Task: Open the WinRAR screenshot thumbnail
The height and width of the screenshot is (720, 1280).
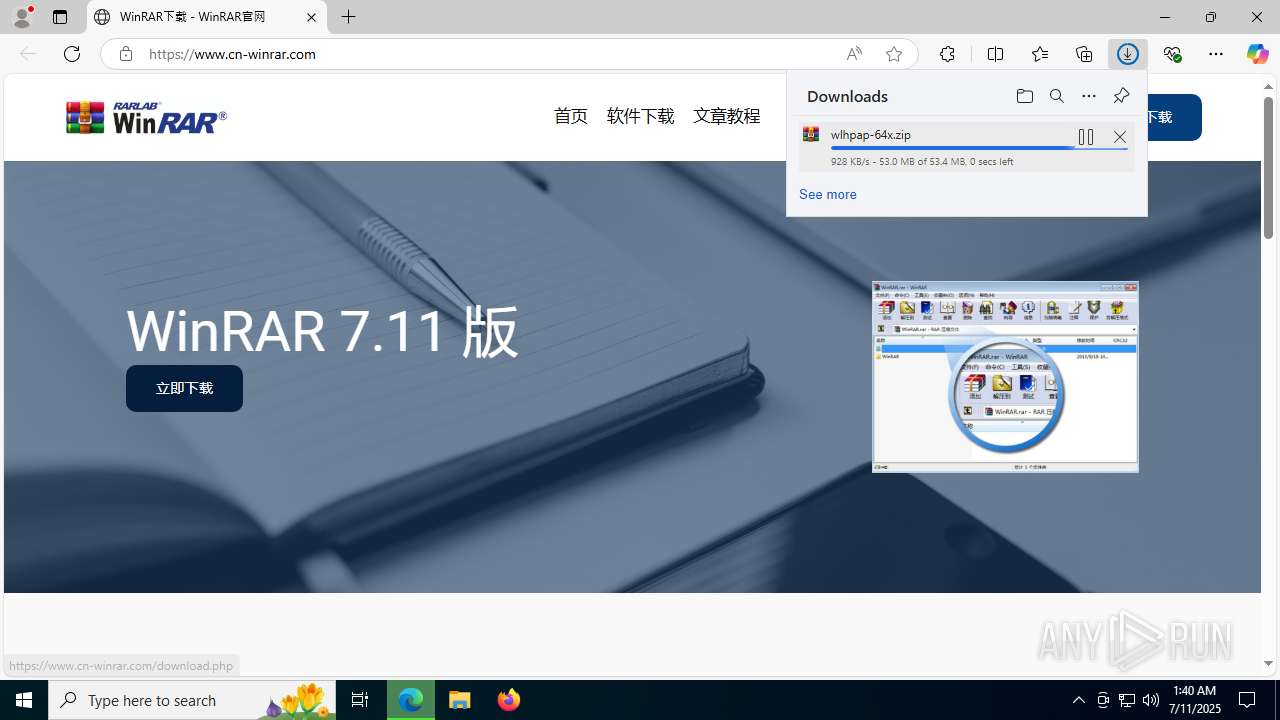Action: click(1005, 377)
